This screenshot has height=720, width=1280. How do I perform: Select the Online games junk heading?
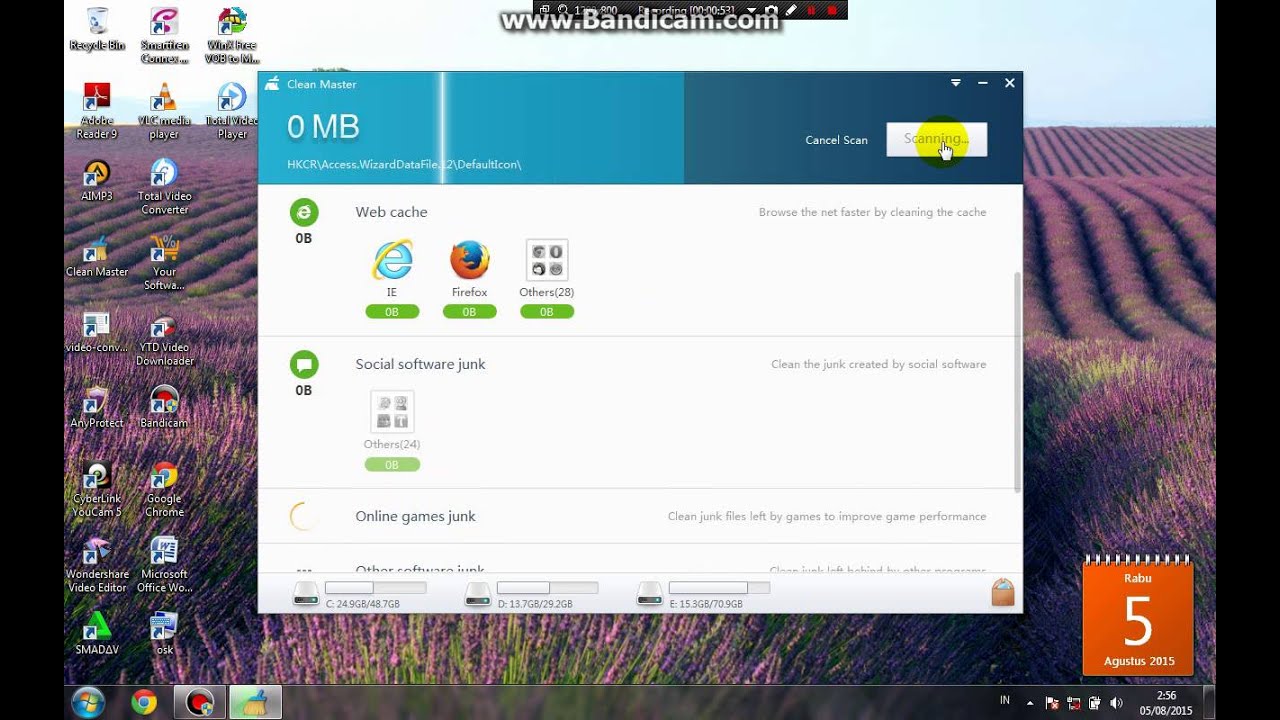(415, 516)
